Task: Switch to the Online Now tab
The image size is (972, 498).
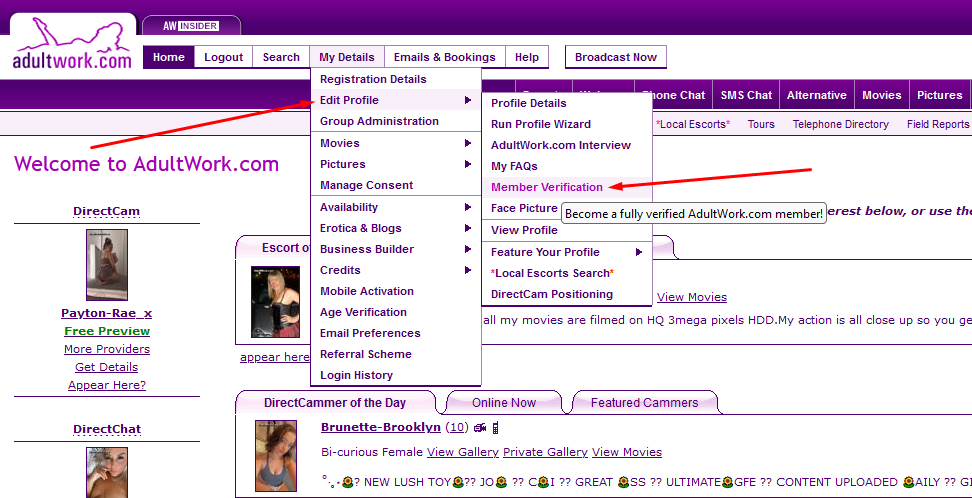Action: (503, 402)
